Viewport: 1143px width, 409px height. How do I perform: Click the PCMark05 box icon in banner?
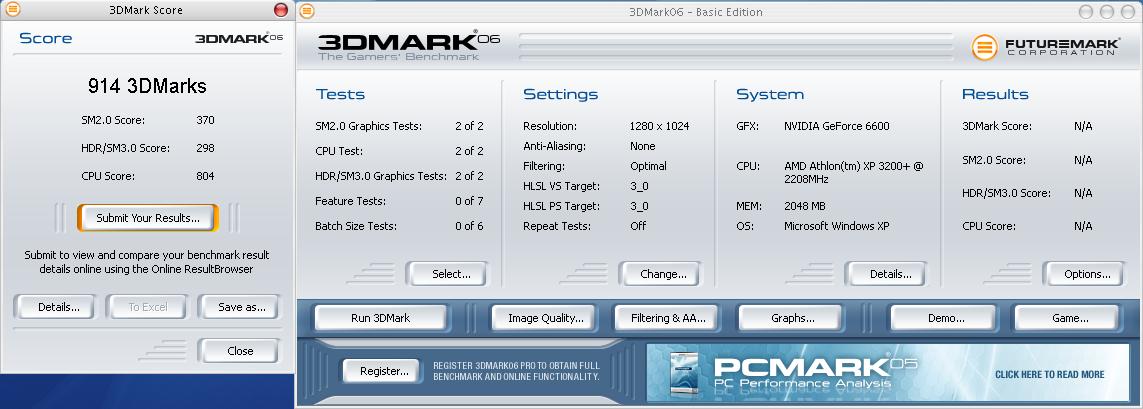[x=684, y=374]
